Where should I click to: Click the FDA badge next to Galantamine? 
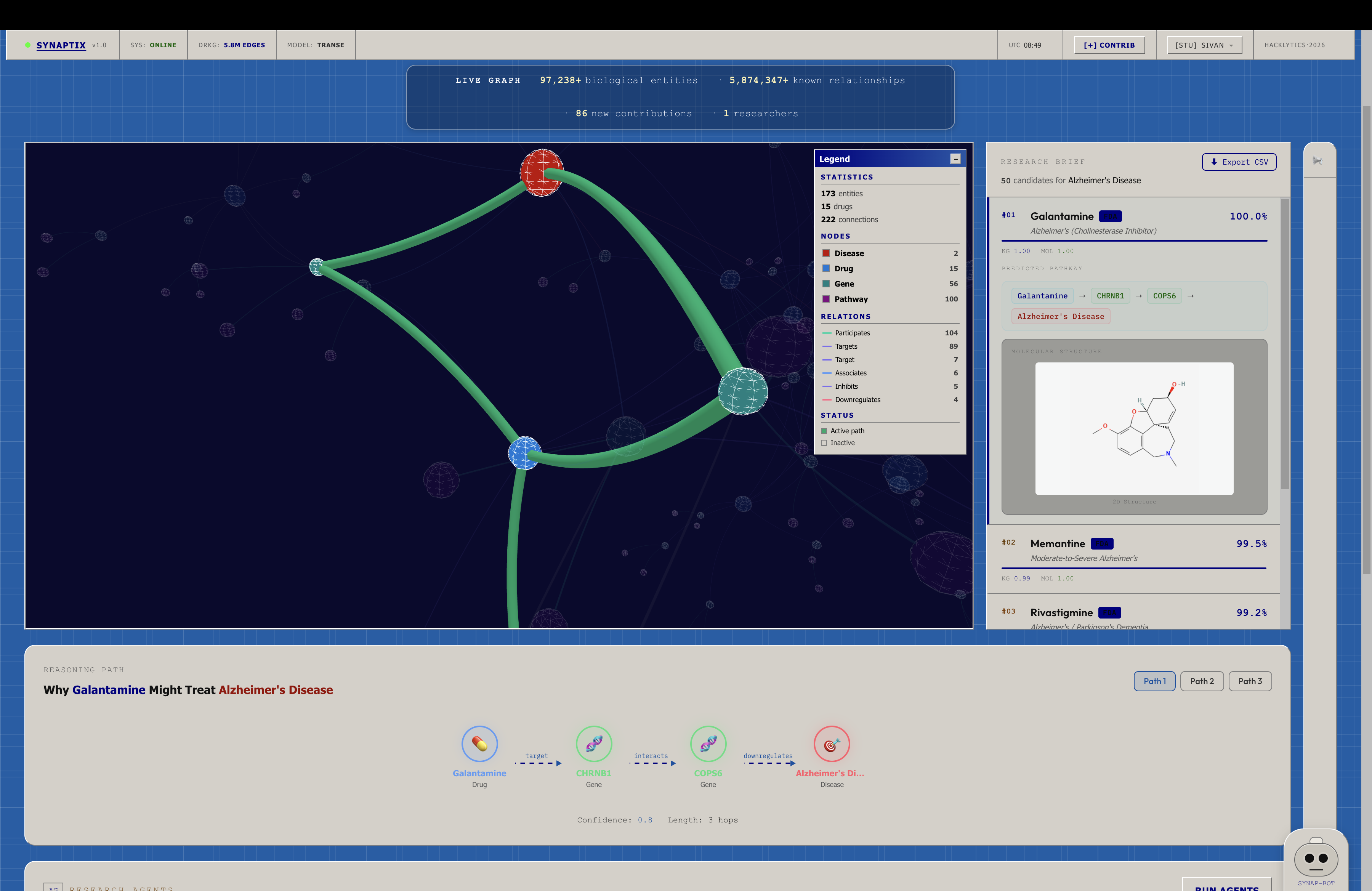pyautogui.click(x=1110, y=217)
